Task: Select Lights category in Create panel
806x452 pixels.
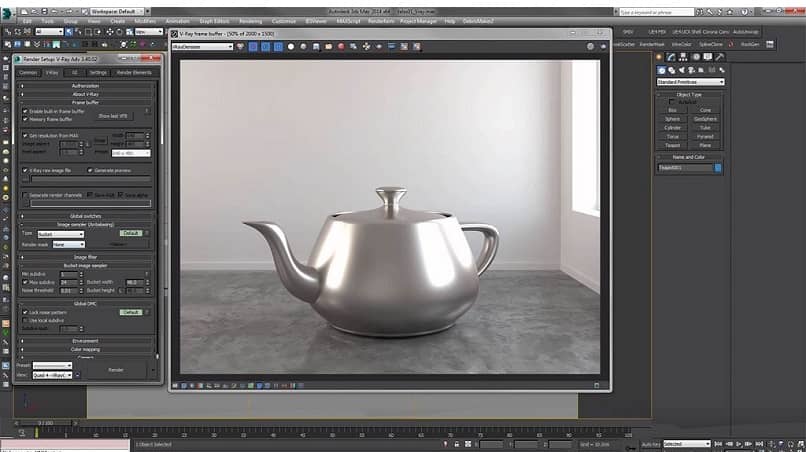Action: 681,70
